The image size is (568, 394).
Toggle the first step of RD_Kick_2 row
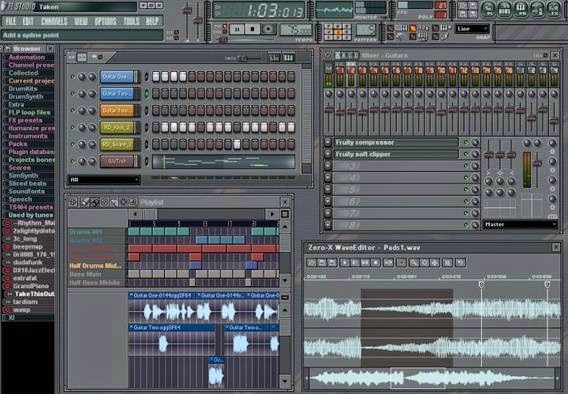(x=156, y=127)
